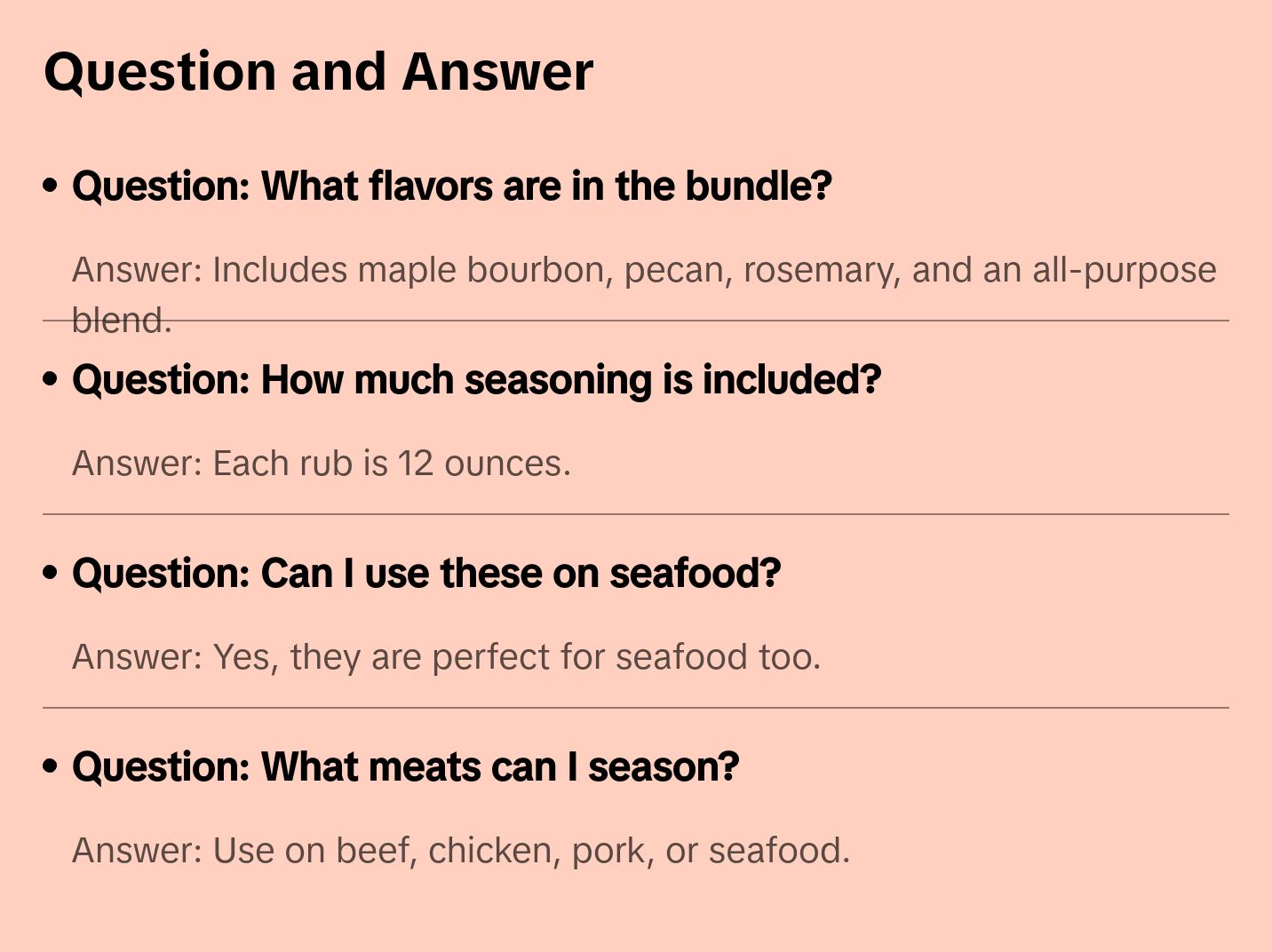
Task: Click the divider line below the seasoning answer
Action: (635, 514)
